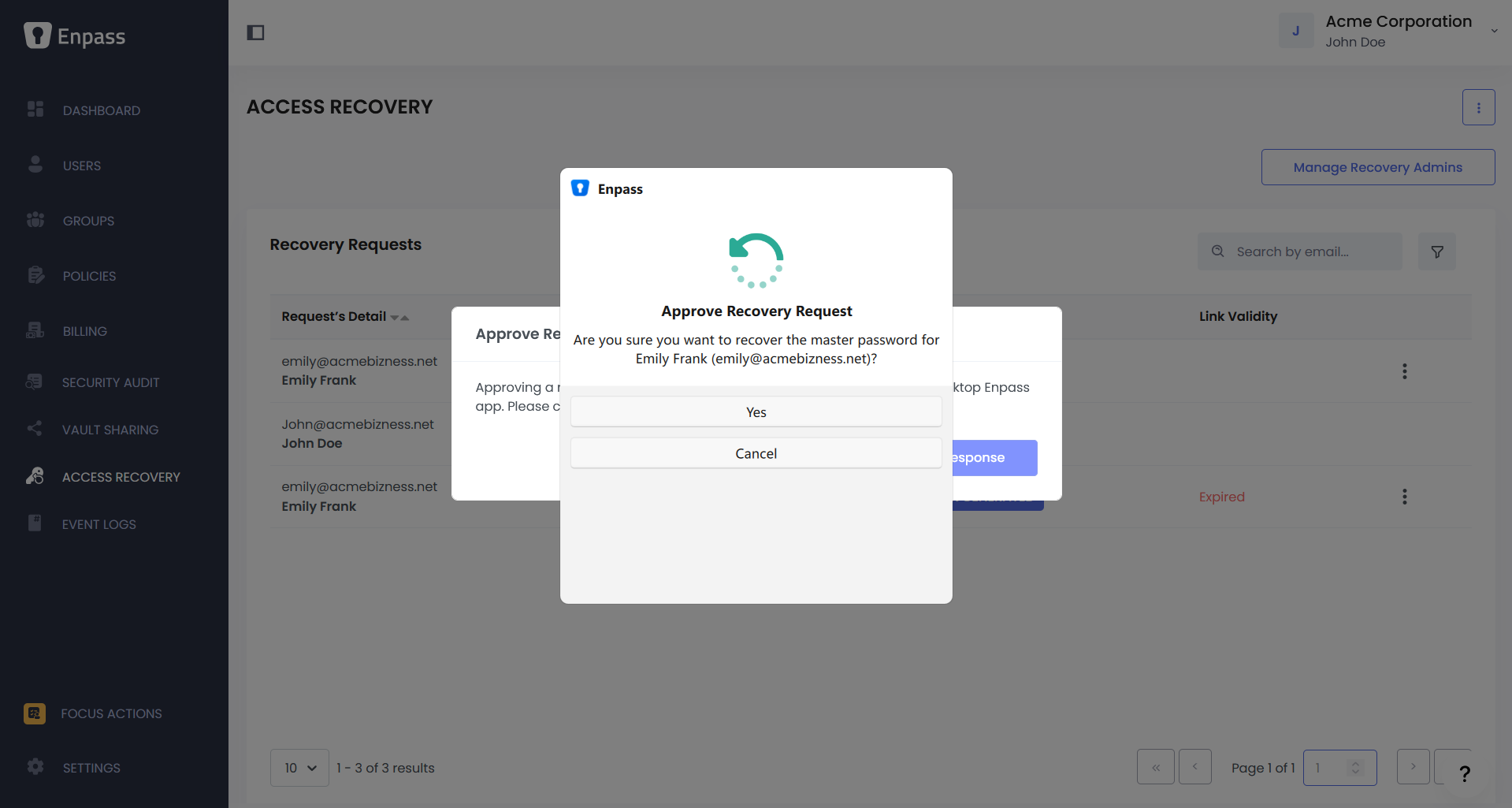Open row actions for the Expired request
This screenshot has width=1512, height=808.
pos(1404,497)
